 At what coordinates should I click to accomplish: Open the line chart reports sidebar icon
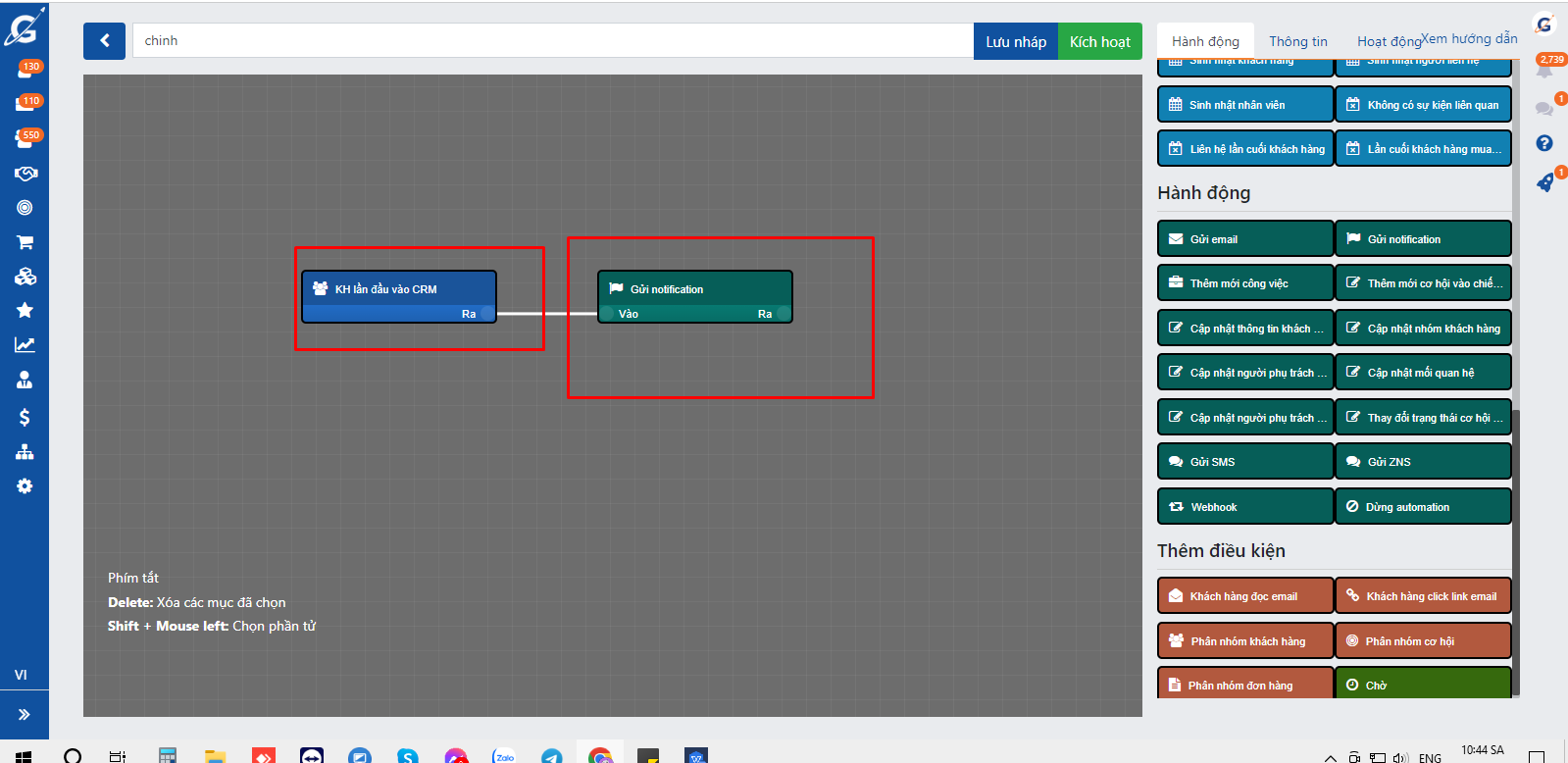click(x=25, y=345)
